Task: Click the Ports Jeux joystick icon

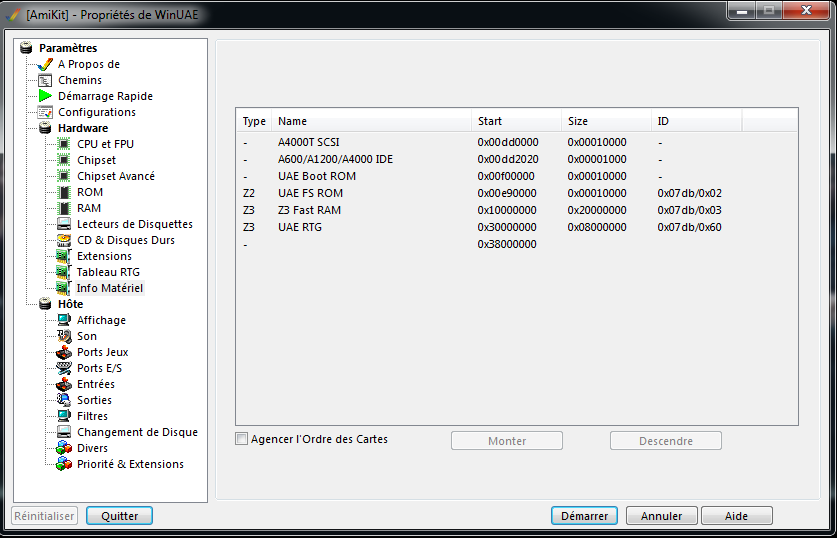Action: (64, 352)
